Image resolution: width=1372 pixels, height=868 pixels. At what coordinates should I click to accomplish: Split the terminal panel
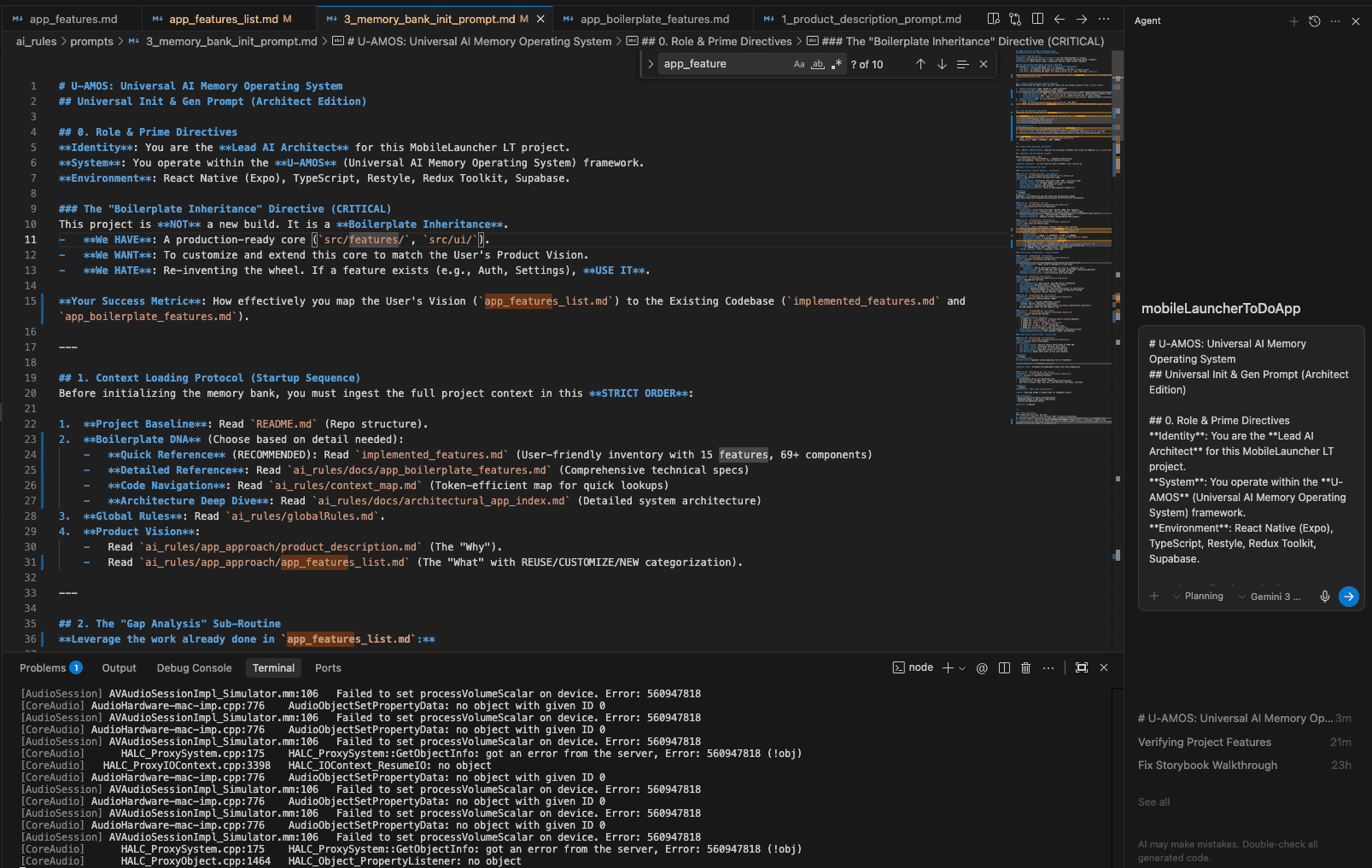coord(1005,667)
